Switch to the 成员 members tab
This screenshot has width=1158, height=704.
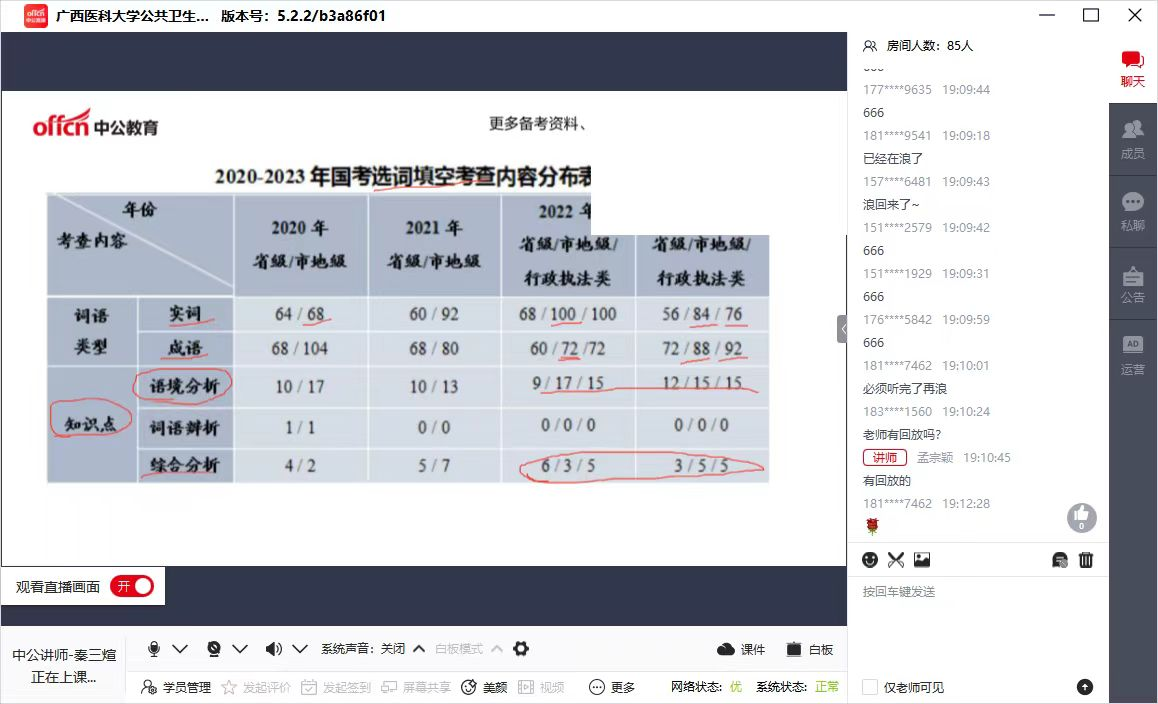[1133, 140]
